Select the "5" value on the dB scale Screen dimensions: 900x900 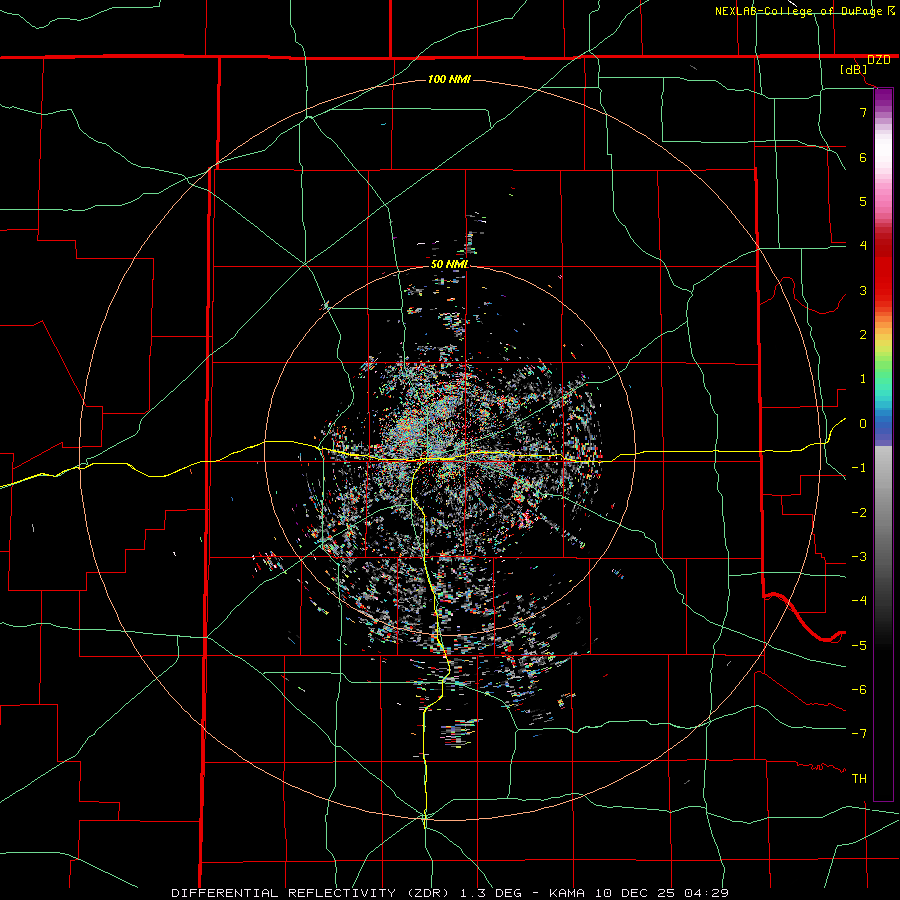click(x=863, y=201)
